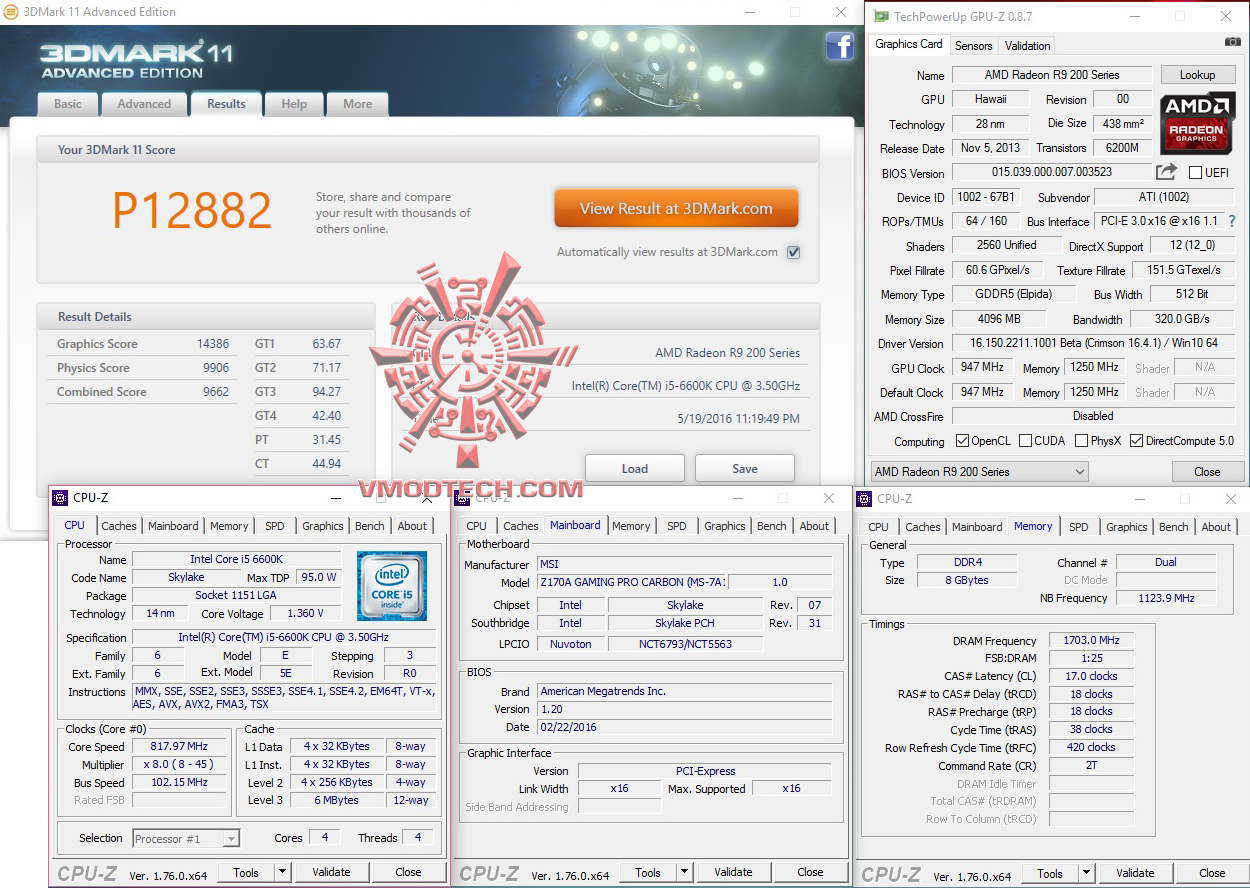Click Memory Size 4096 MB field
The image size is (1250, 888).
[x=999, y=319]
